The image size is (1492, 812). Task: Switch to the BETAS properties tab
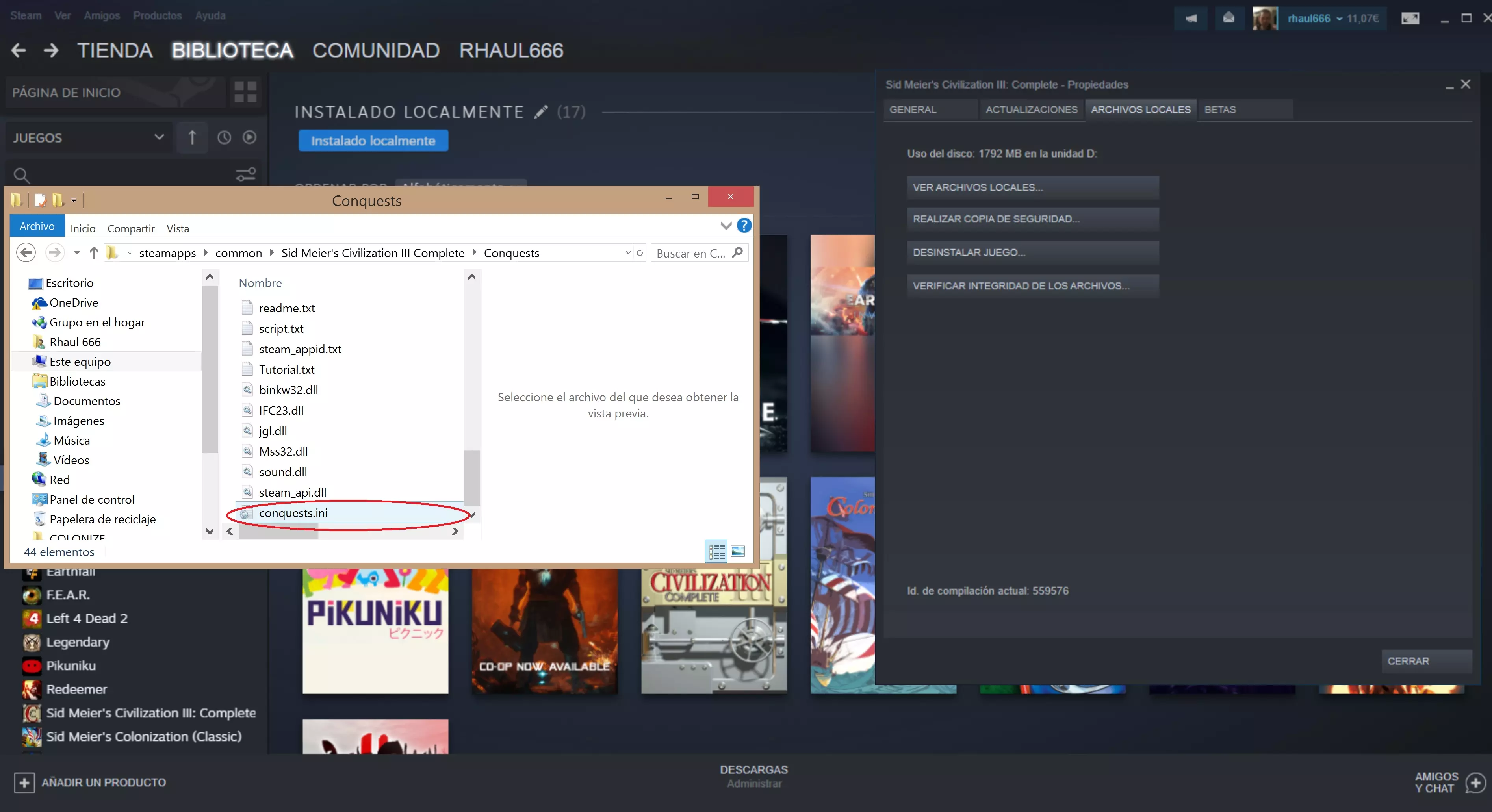pyautogui.click(x=1220, y=109)
